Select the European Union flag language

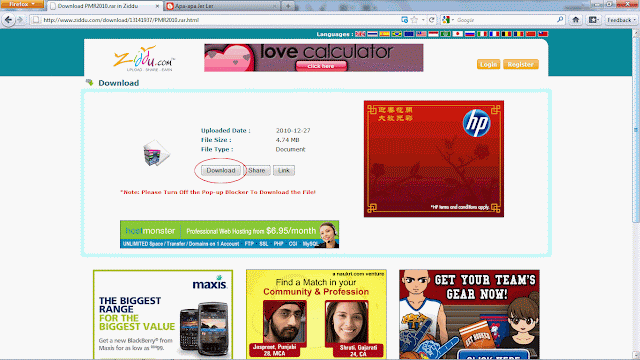click(x=409, y=34)
